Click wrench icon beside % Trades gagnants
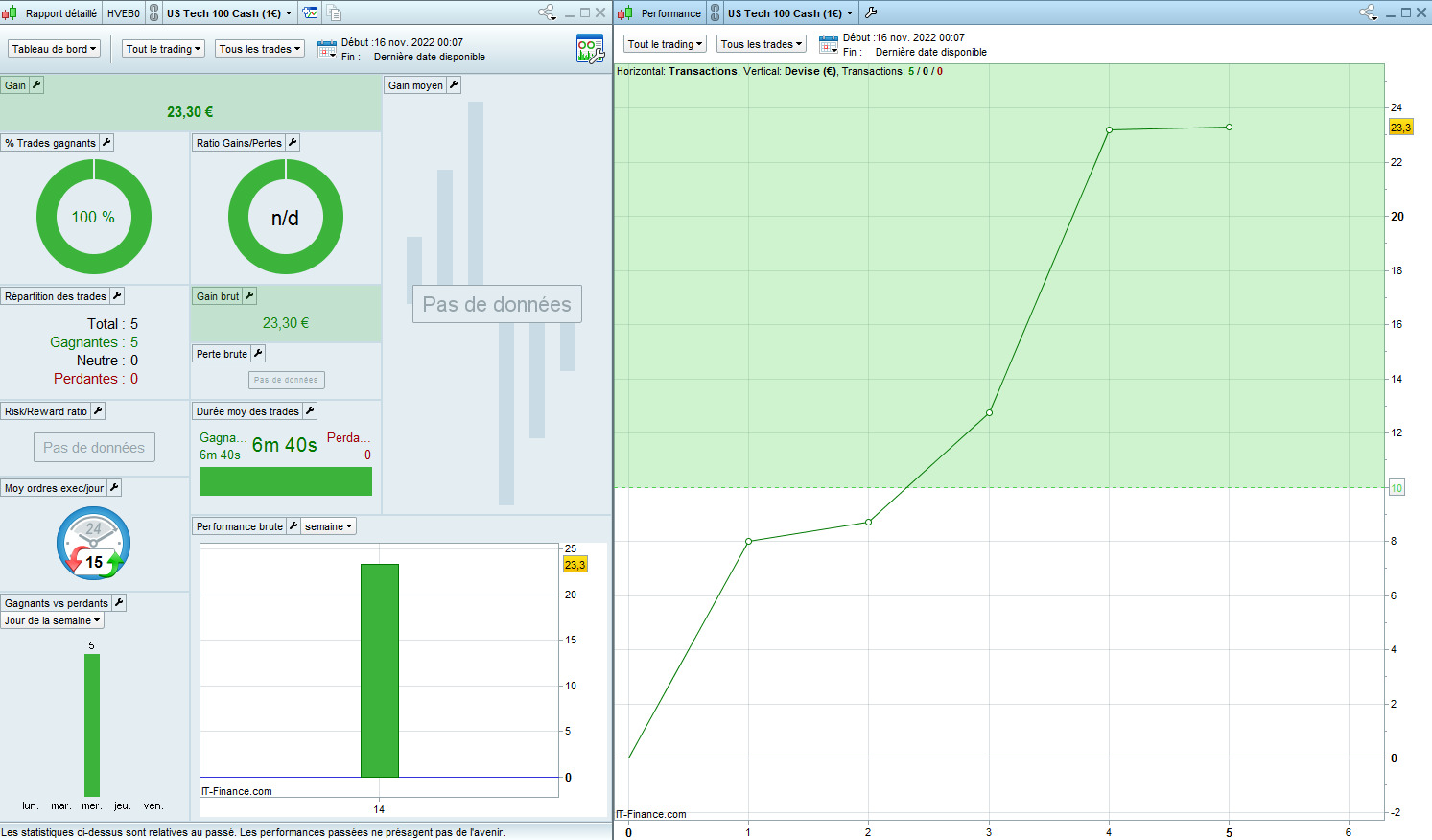Viewport: 1432px width, 840px height. [x=106, y=143]
